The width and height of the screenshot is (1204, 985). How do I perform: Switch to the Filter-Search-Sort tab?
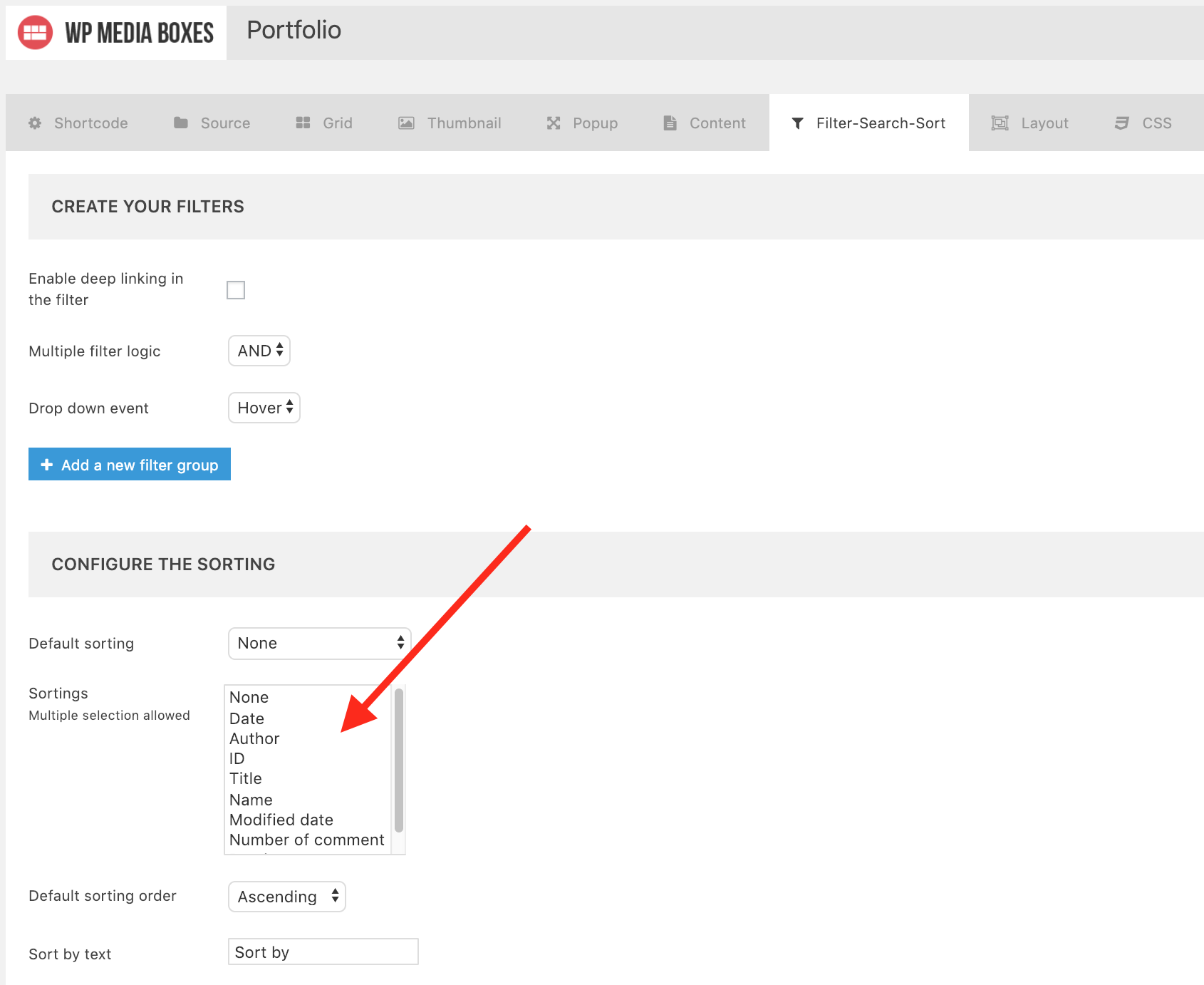(869, 123)
